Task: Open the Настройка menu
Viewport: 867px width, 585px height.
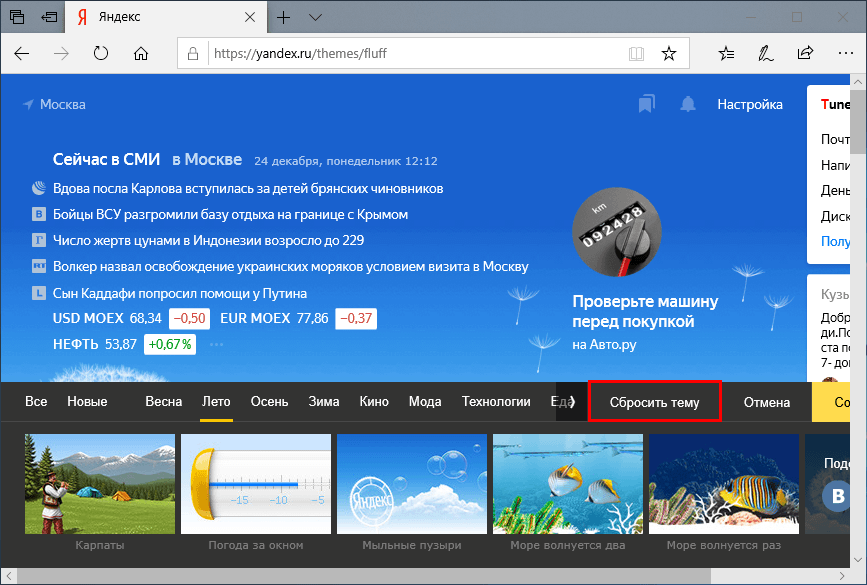Action: (750, 105)
